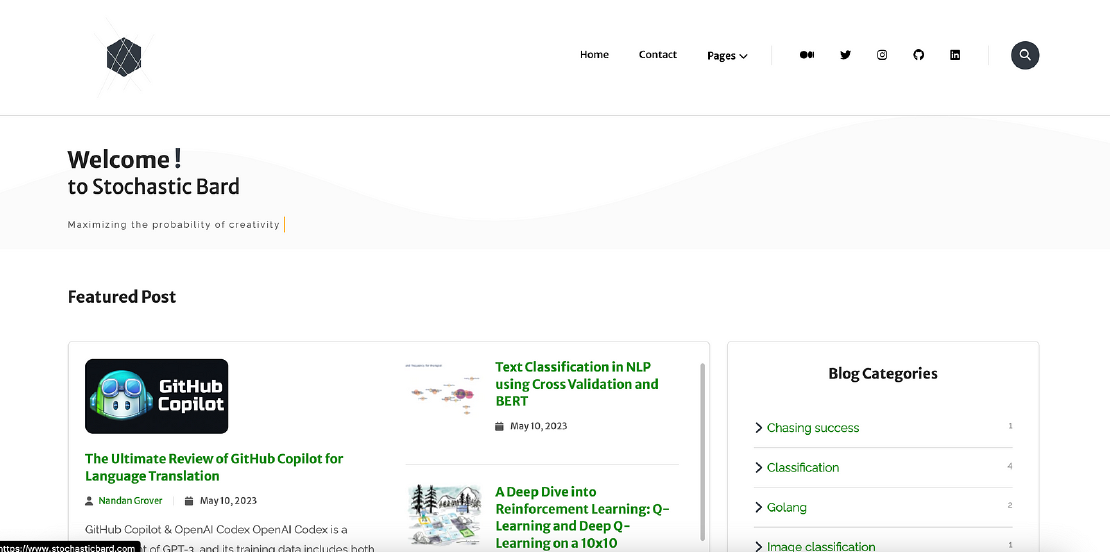Click the count 4 beside Classification

point(1010,466)
